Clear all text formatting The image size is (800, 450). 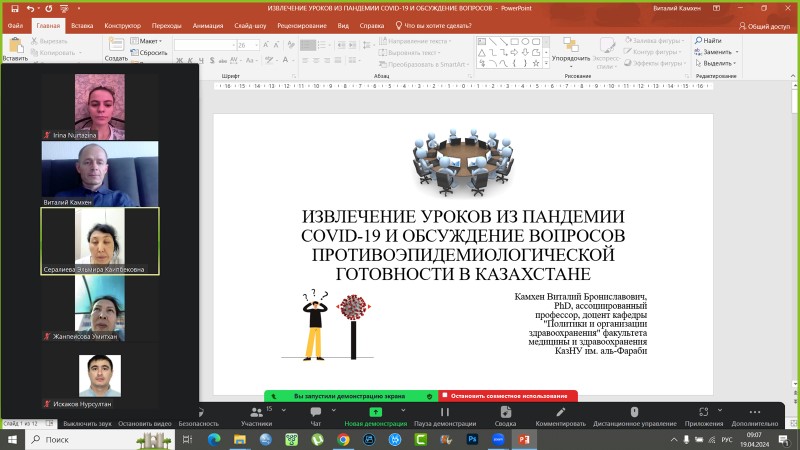291,45
